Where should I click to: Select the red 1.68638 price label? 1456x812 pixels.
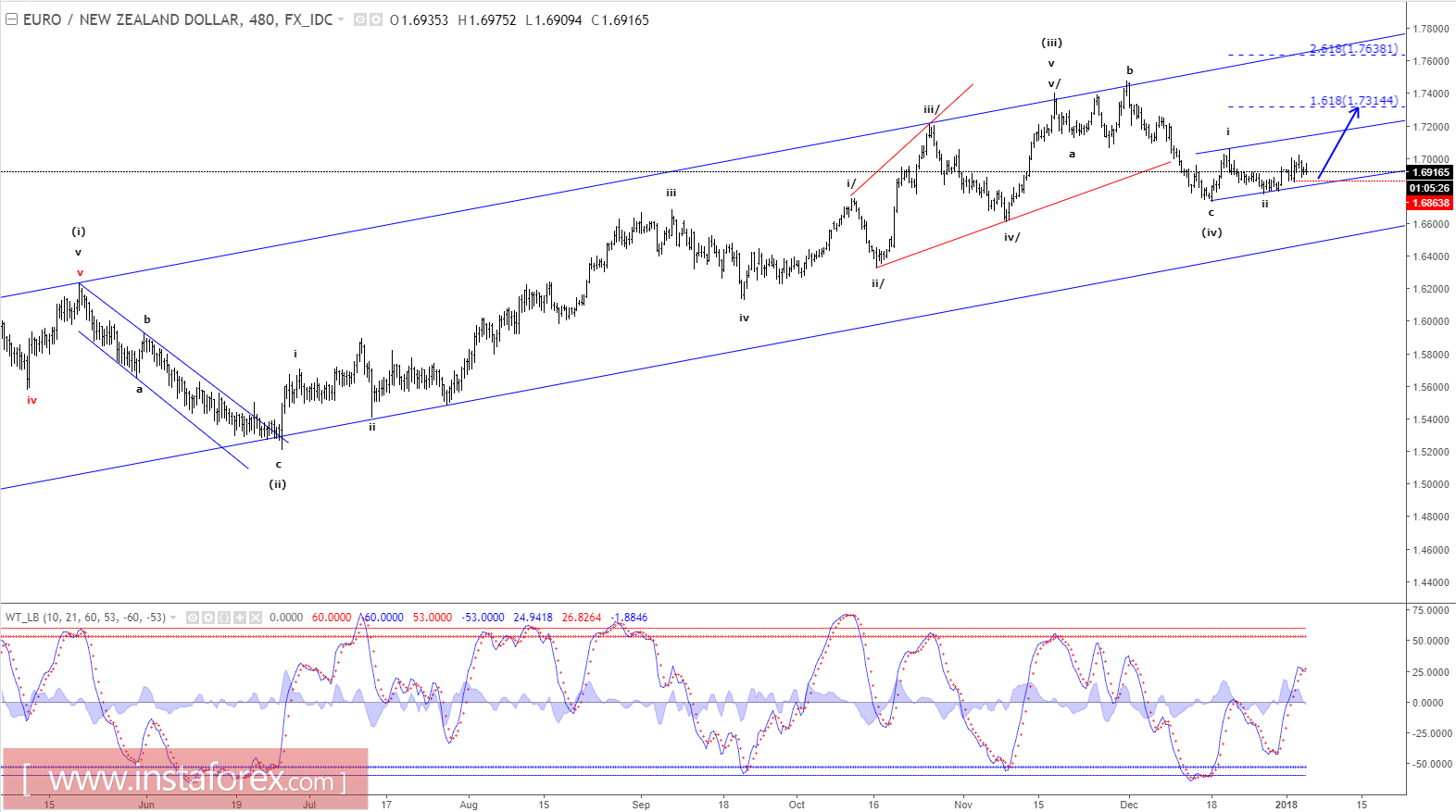(1430, 203)
